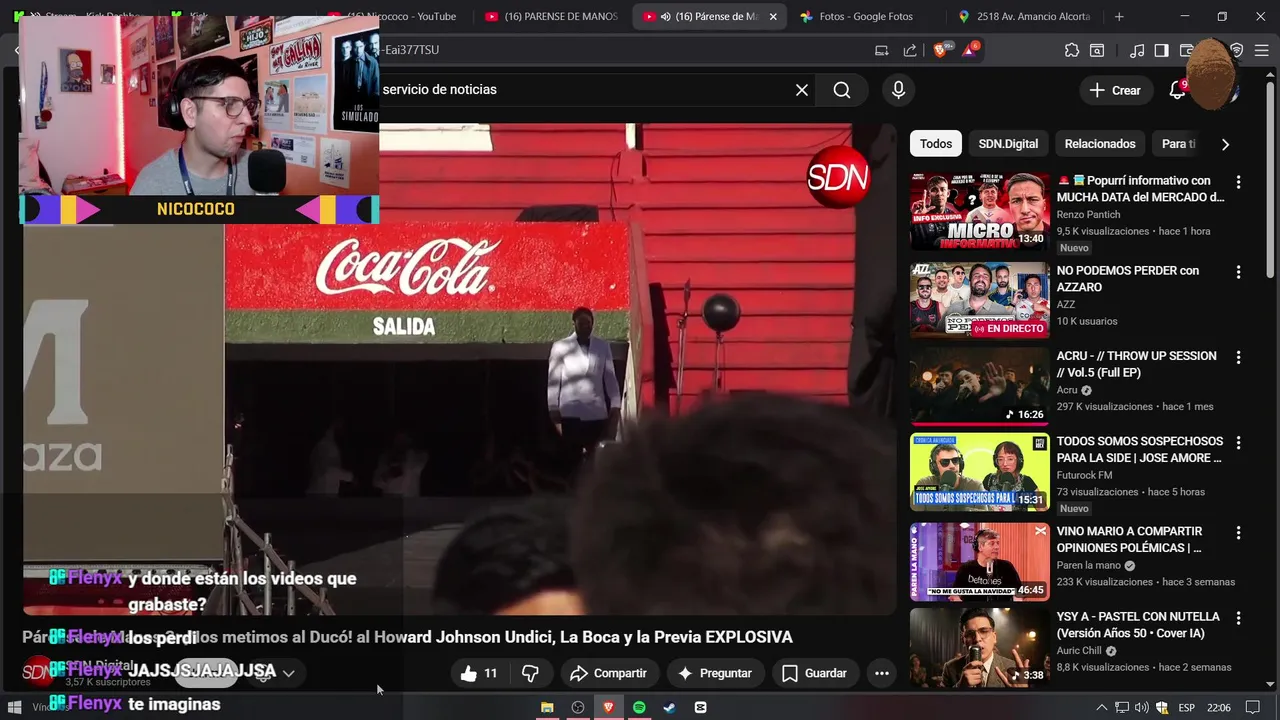Open the Renzo Pantich channel link
The image size is (1280, 720).
click(1088, 215)
